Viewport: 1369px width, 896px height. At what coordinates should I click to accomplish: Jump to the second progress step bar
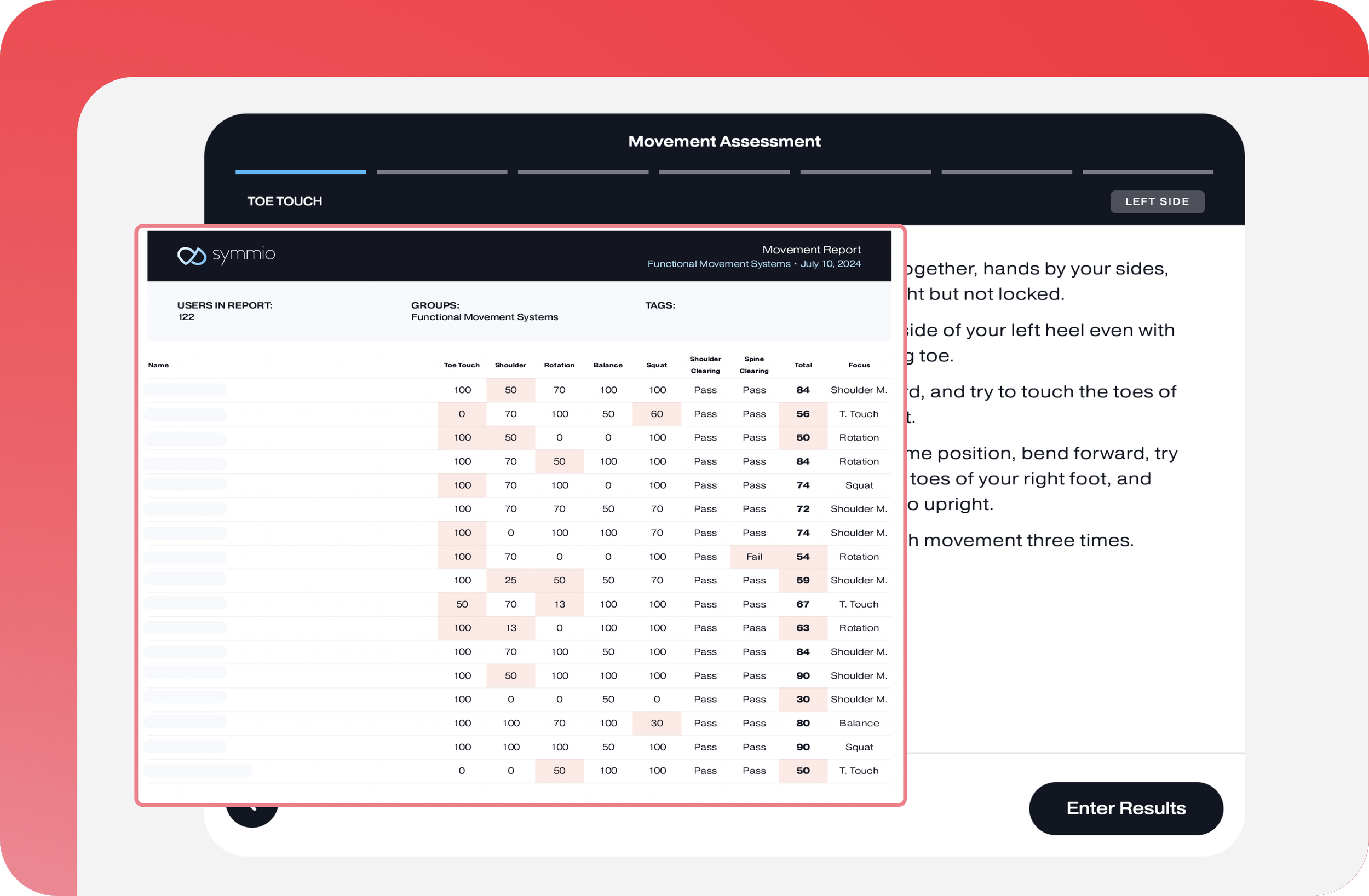442,172
